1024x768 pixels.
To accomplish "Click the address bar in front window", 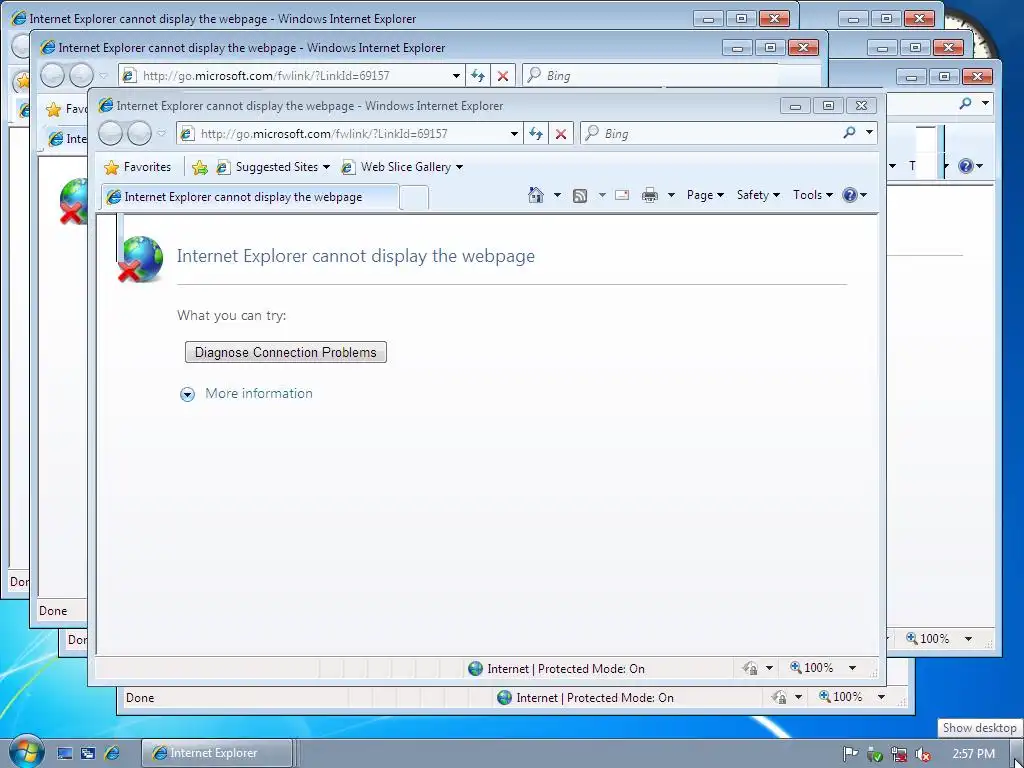I will (x=349, y=134).
